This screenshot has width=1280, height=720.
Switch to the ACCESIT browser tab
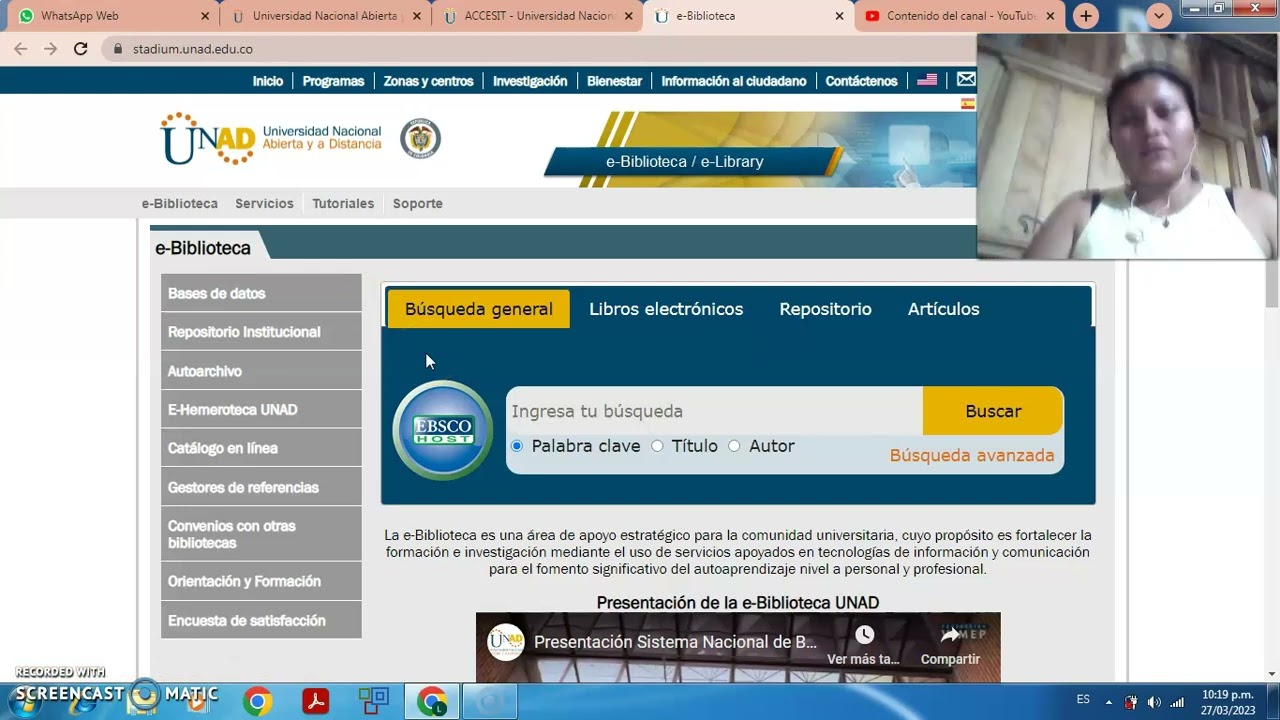tap(538, 16)
